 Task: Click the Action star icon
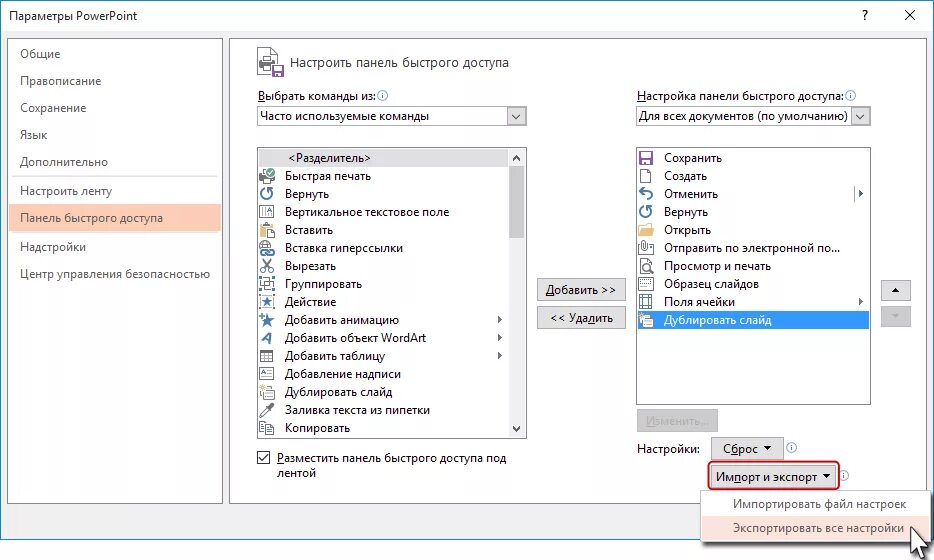point(266,302)
